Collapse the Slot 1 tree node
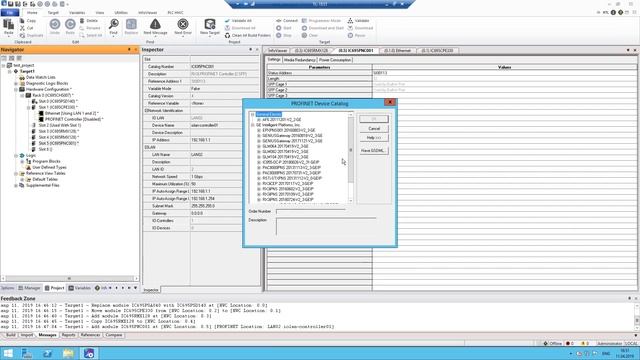 (28, 107)
